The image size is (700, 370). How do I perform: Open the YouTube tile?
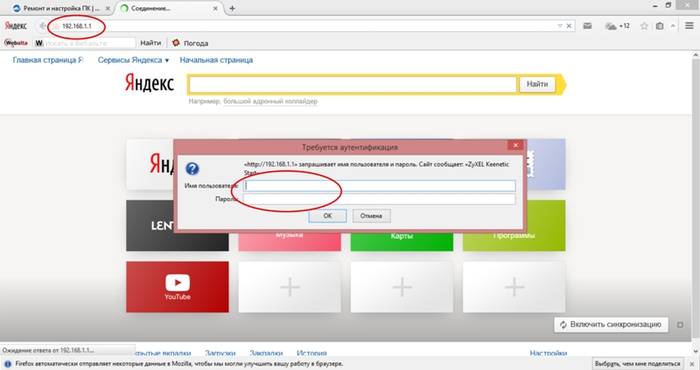177,287
